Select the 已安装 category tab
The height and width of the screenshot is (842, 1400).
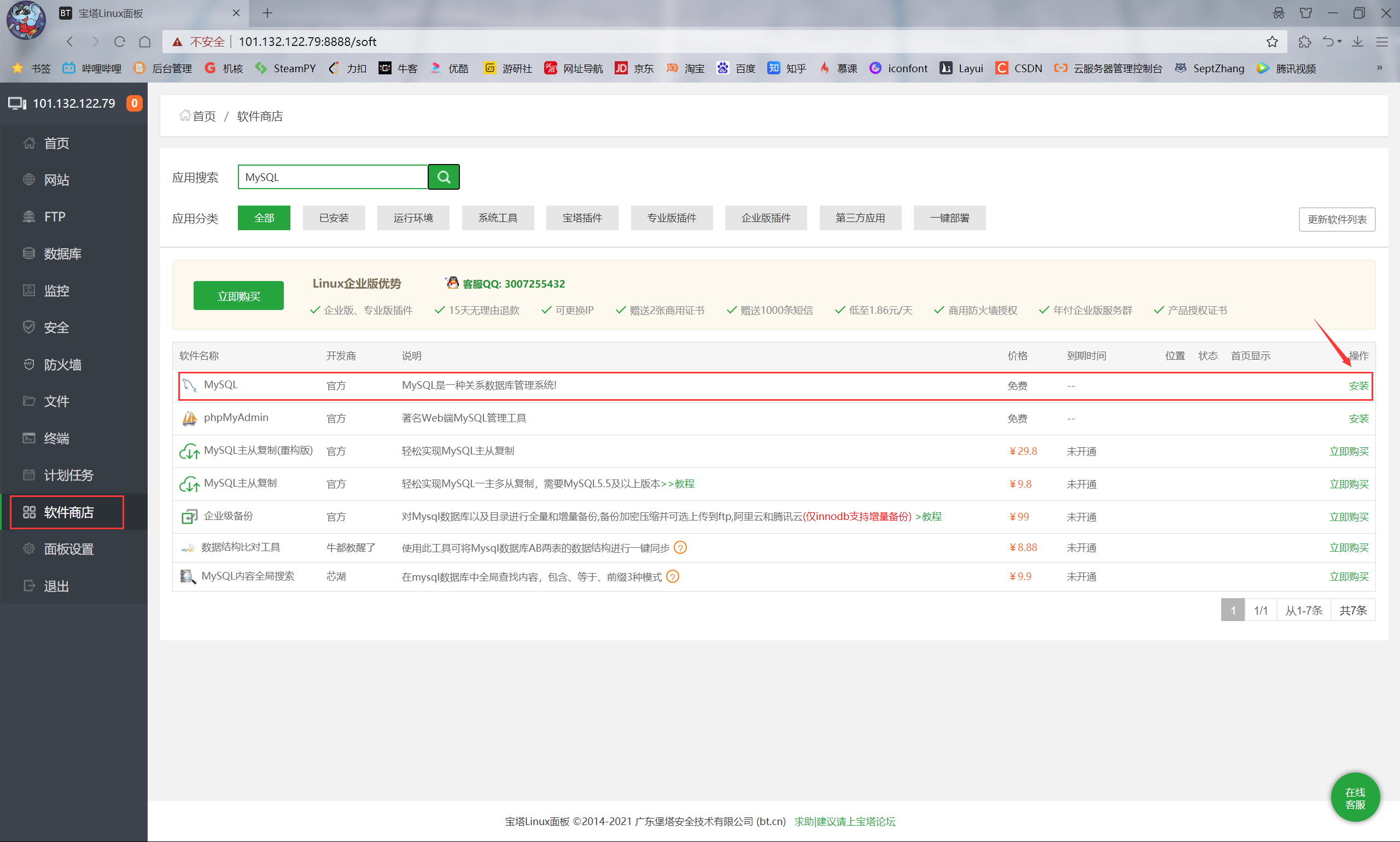coord(334,218)
